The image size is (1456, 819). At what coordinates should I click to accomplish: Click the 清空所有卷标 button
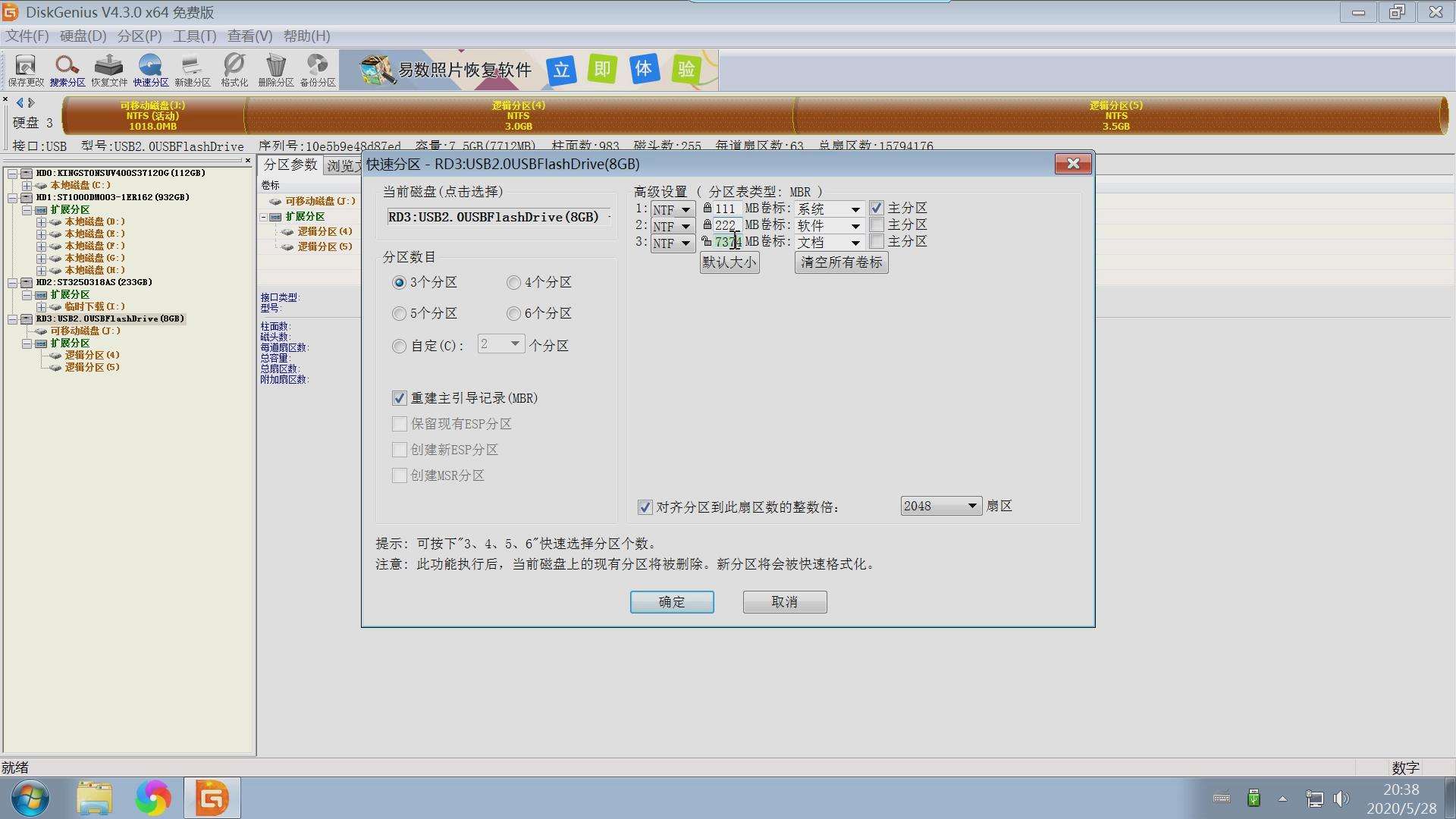pyautogui.click(x=840, y=262)
